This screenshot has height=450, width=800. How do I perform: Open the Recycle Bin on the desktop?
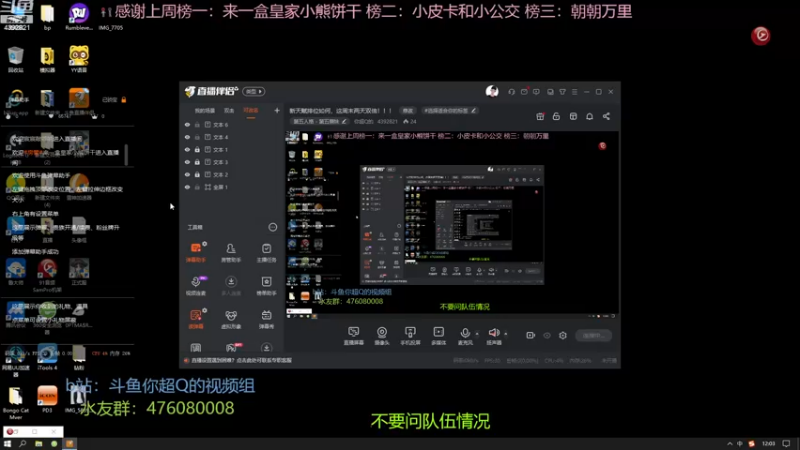coord(16,59)
